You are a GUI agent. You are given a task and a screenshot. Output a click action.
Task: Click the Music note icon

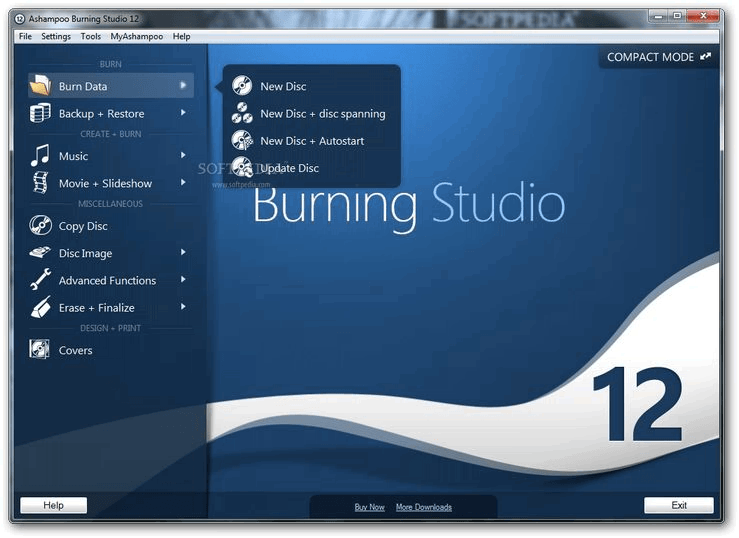(40, 155)
